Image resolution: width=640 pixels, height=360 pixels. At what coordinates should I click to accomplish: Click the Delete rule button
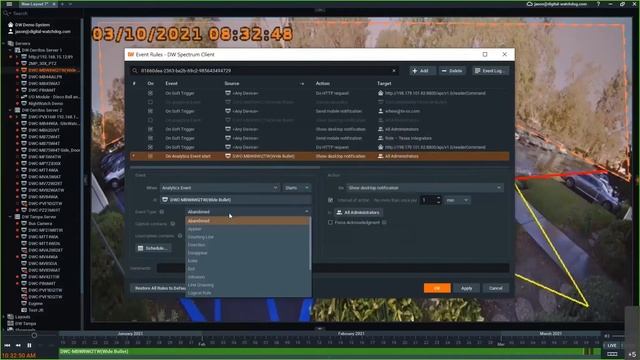(x=452, y=71)
